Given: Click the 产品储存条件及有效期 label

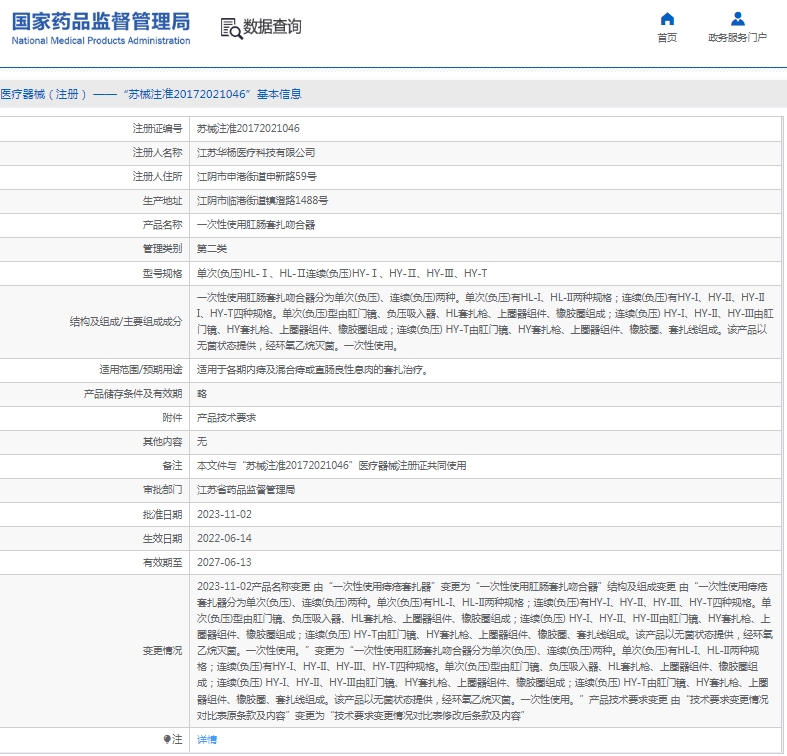Looking at the screenshot, I should pyautogui.click(x=133, y=394).
